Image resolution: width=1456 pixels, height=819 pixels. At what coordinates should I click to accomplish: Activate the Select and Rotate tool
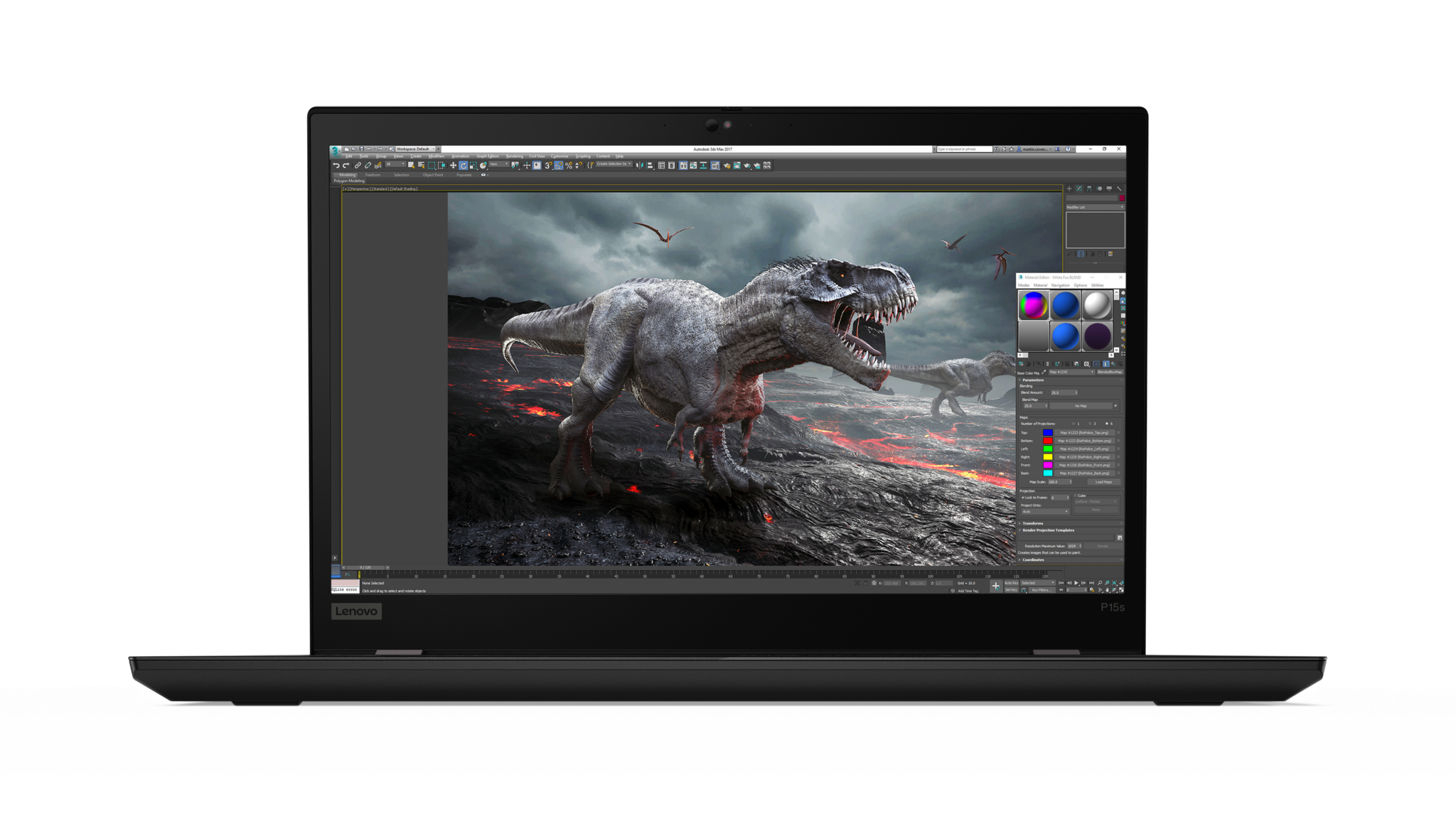(463, 166)
